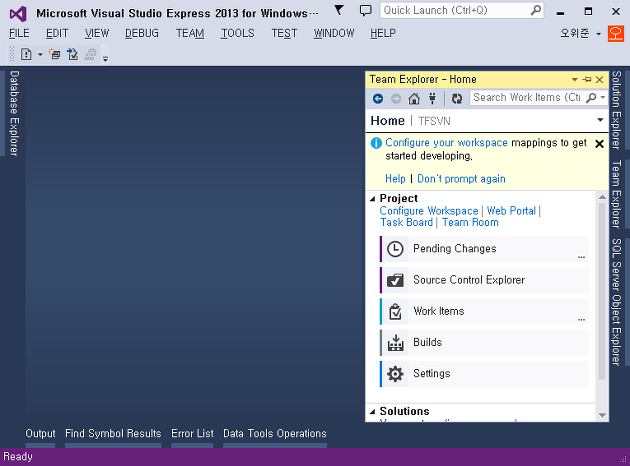This screenshot has width=630, height=466.
Task: Click the grayed-out print toolbar icon
Action: (91, 54)
